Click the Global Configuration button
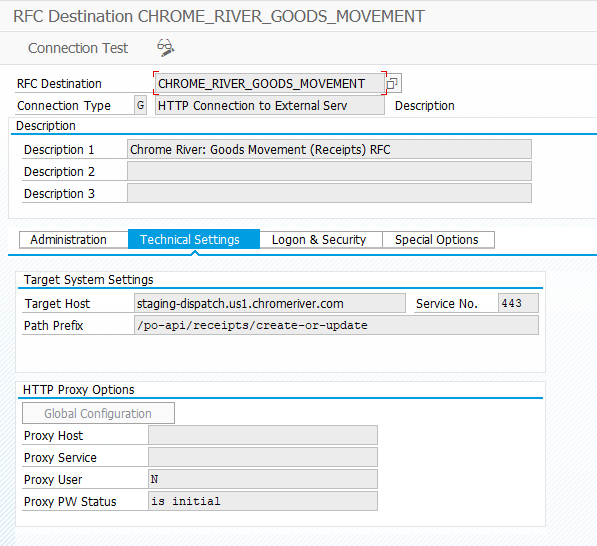 click(x=98, y=413)
